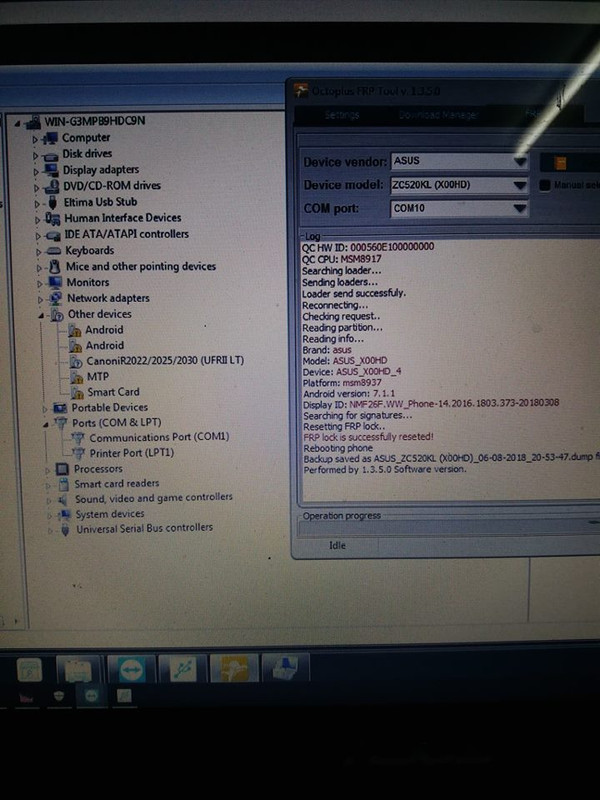This screenshot has height=800, width=600.
Task: Click the Operation progress bar
Action: point(449,528)
